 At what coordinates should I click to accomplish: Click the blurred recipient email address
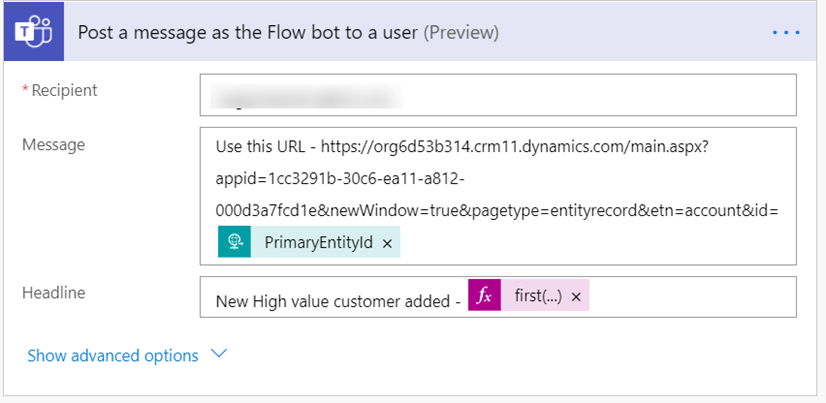pyautogui.click(x=305, y=97)
